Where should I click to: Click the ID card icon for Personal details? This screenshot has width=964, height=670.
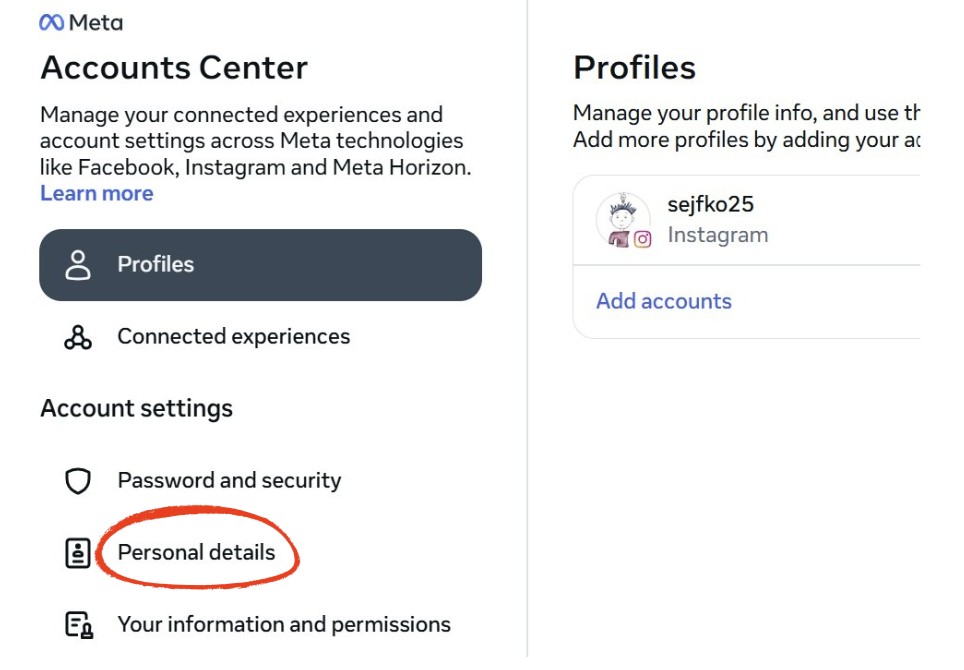pyautogui.click(x=78, y=553)
